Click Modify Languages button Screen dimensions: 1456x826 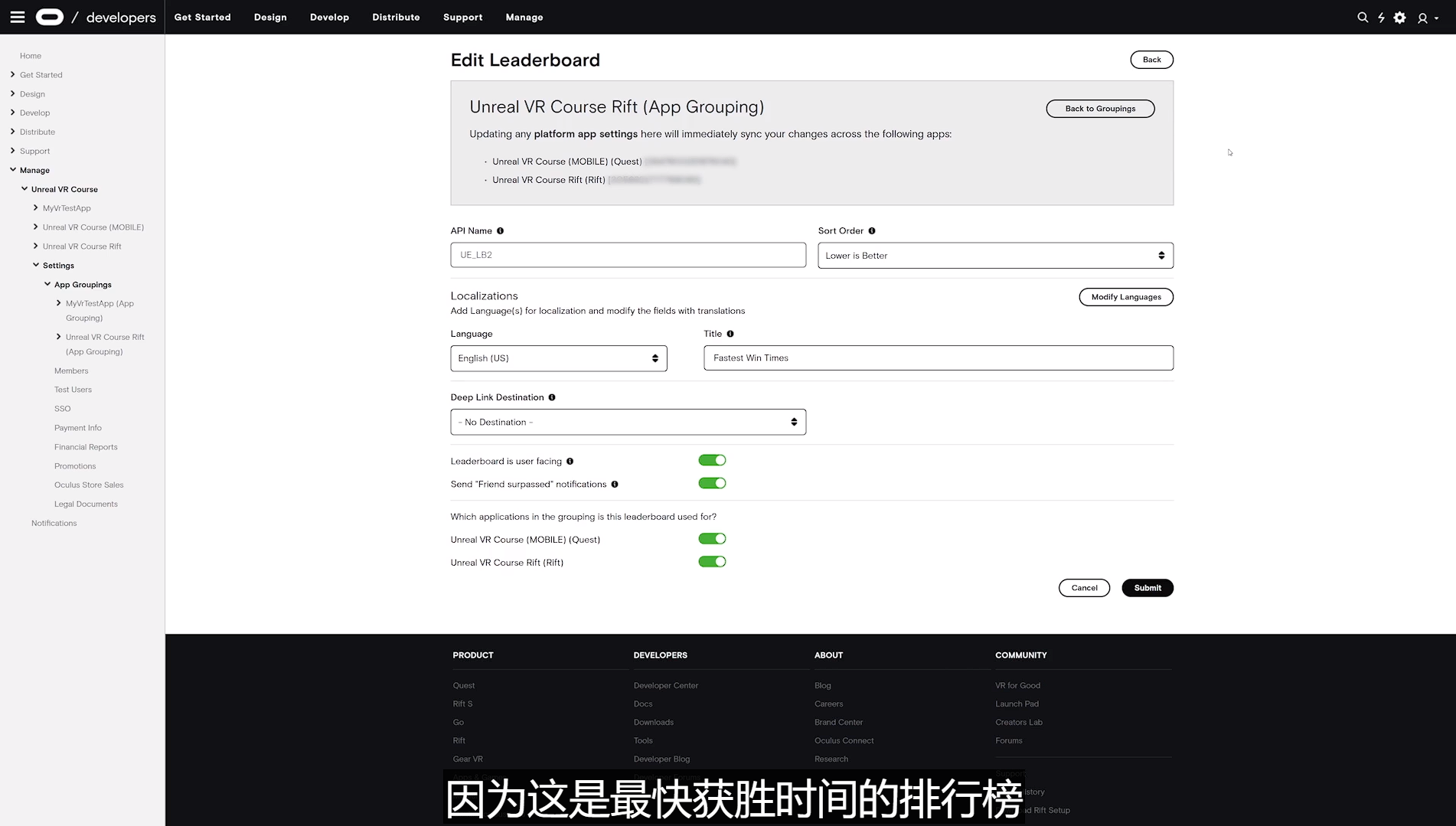click(x=1126, y=297)
